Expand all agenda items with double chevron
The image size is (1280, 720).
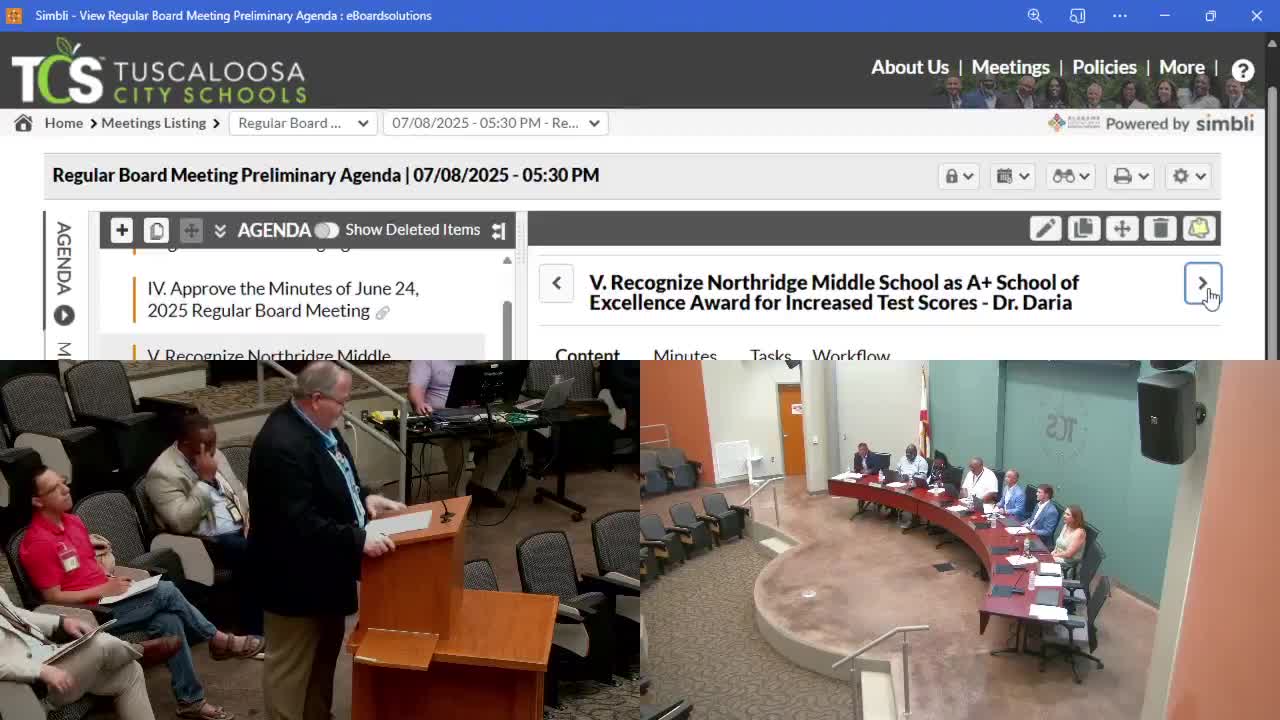point(220,230)
